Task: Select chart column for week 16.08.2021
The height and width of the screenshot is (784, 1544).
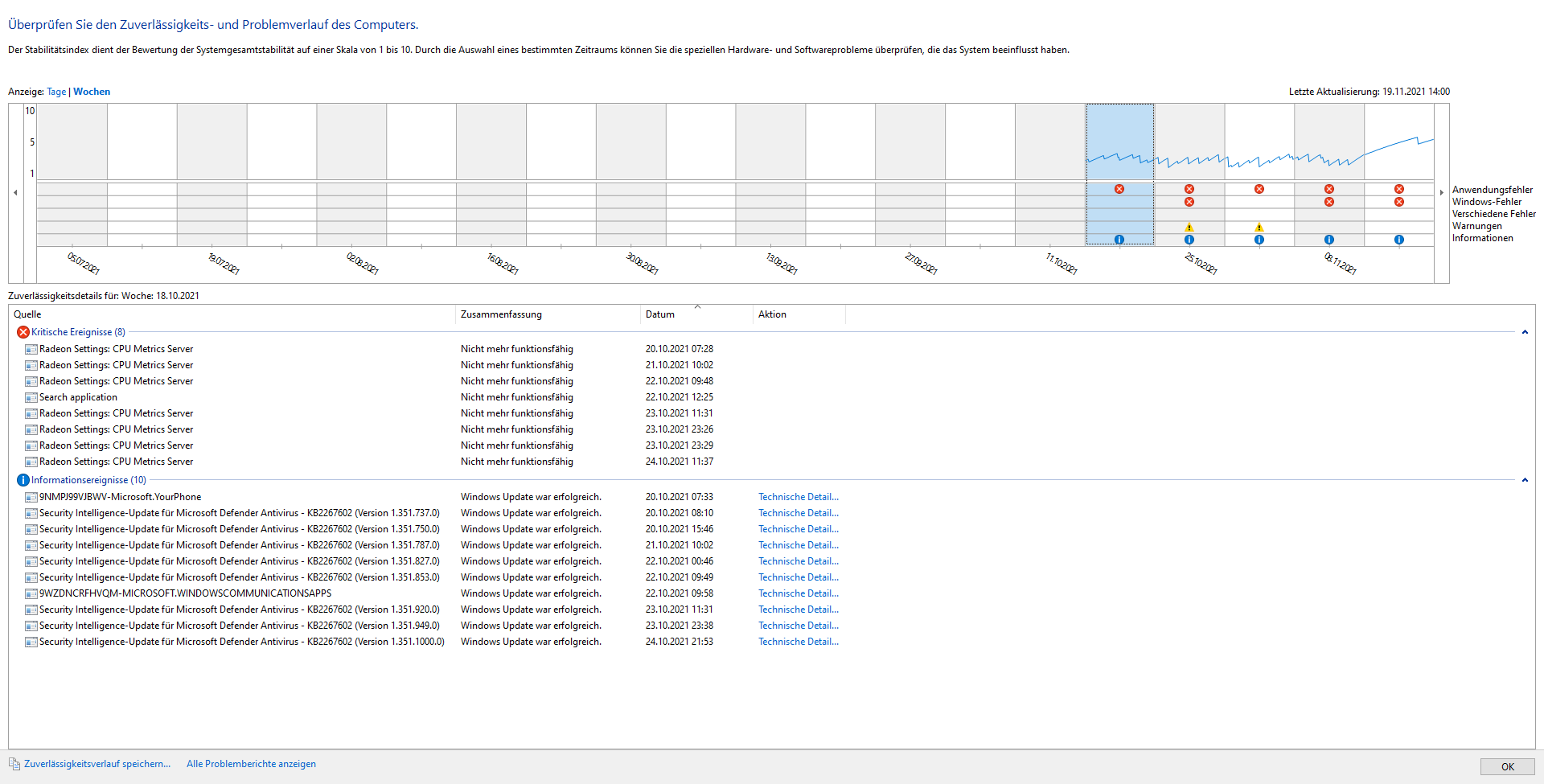Action: tap(491, 174)
